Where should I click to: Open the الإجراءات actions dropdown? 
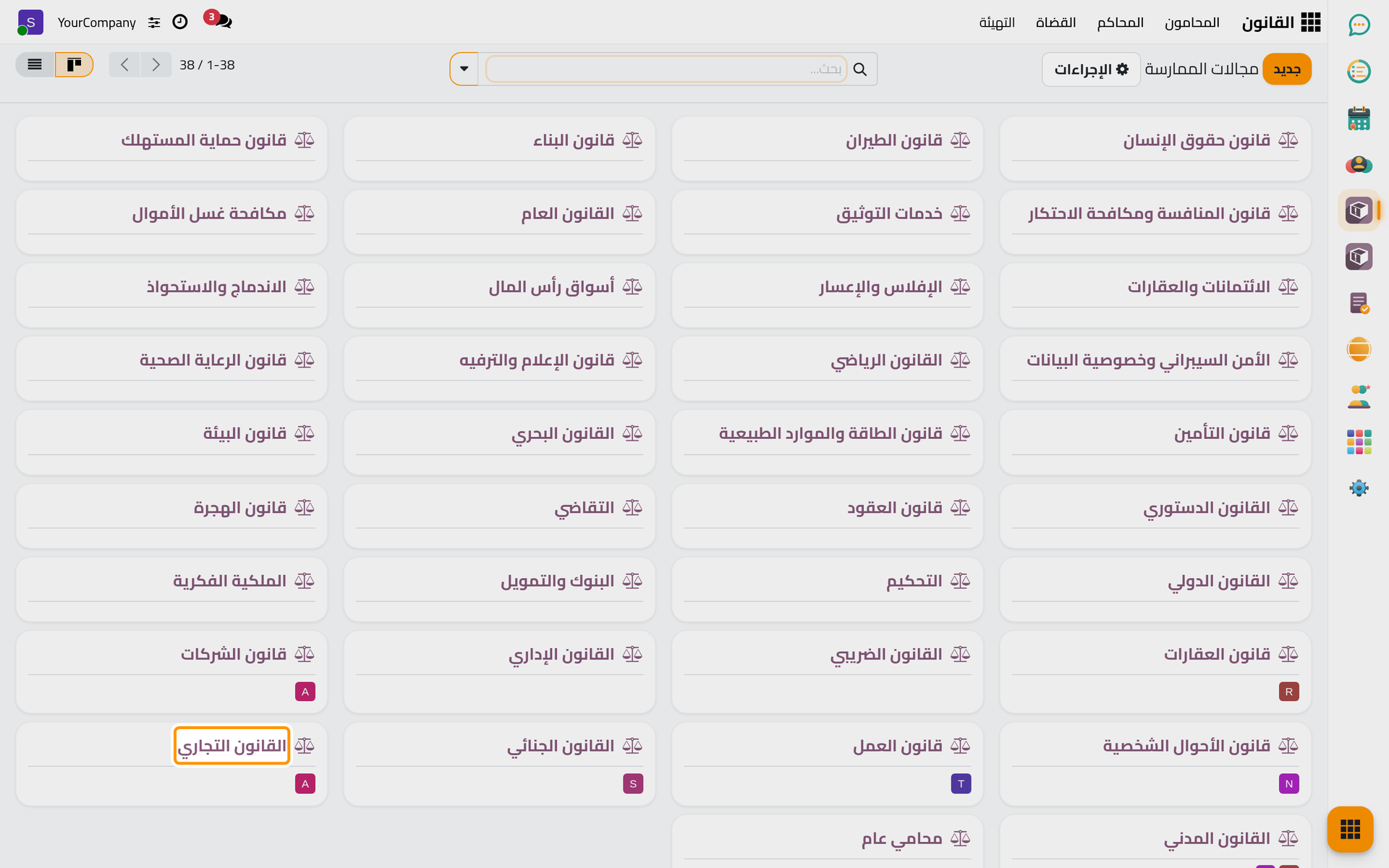click(1091, 69)
